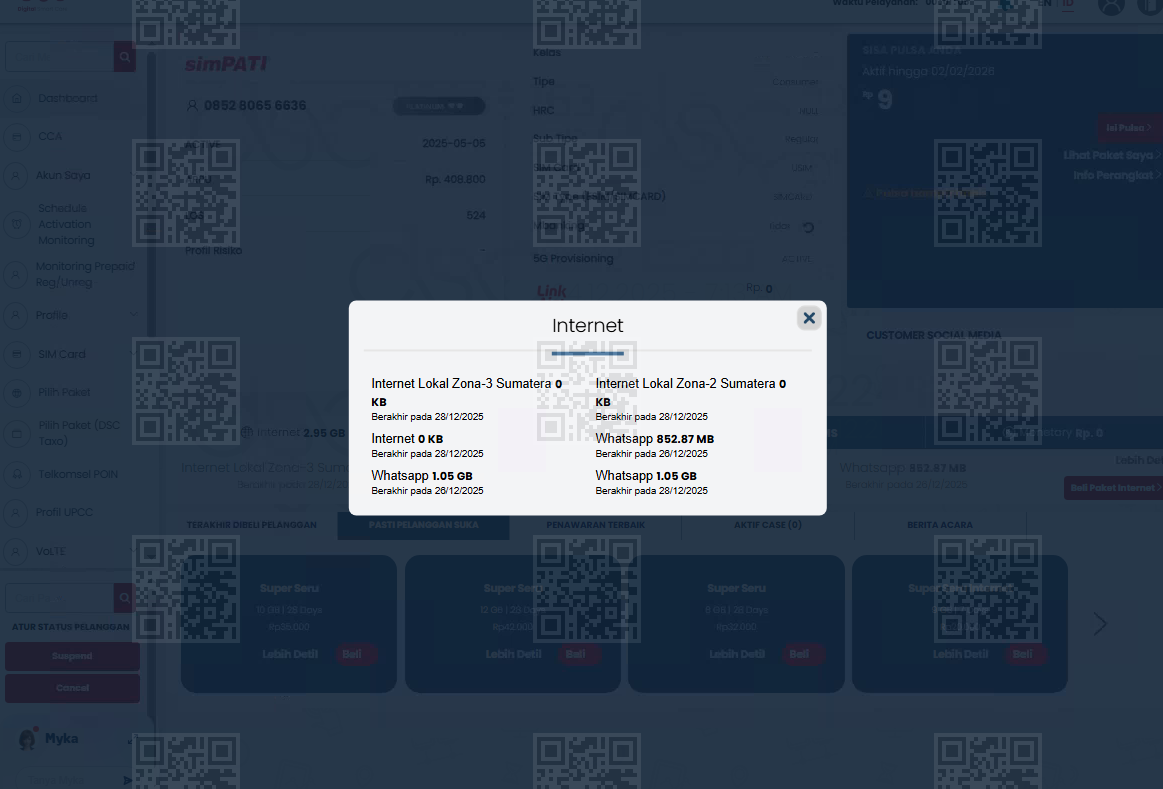Click the simPATI brand logo
Screen dimensions: 1163x789
pyautogui.click(x=225, y=64)
